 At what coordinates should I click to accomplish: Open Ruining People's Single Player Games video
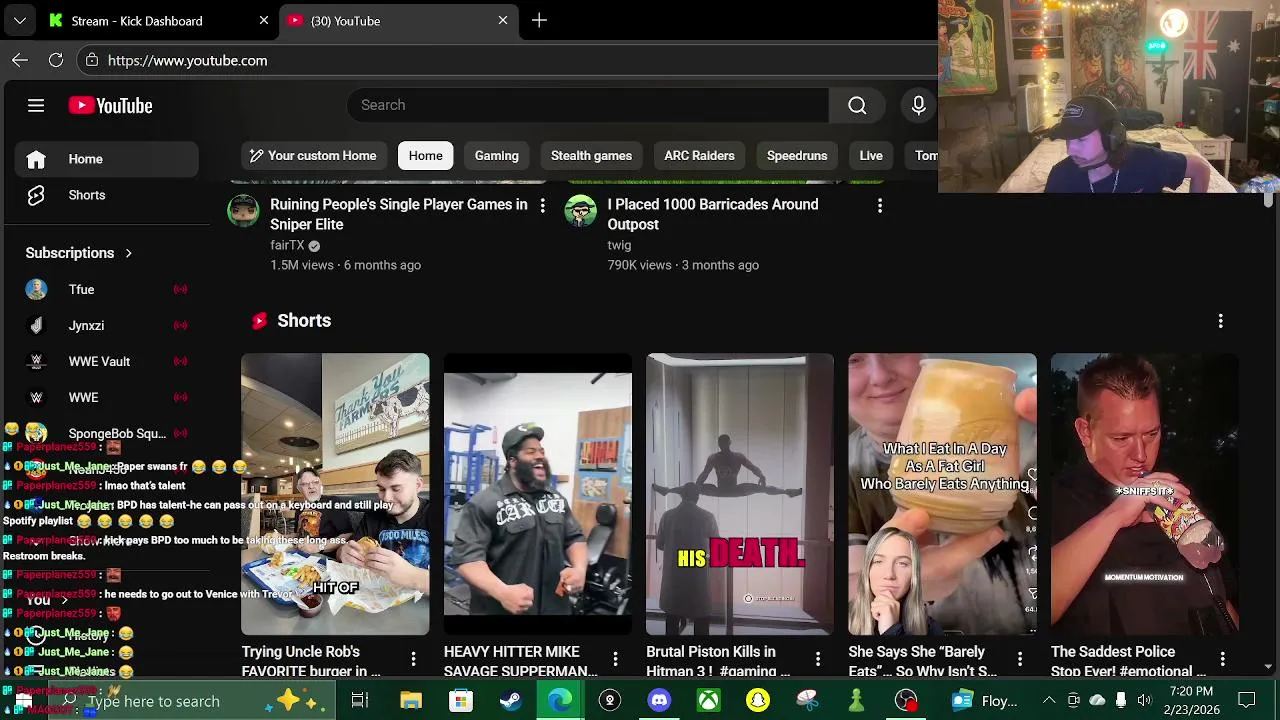click(x=398, y=214)
